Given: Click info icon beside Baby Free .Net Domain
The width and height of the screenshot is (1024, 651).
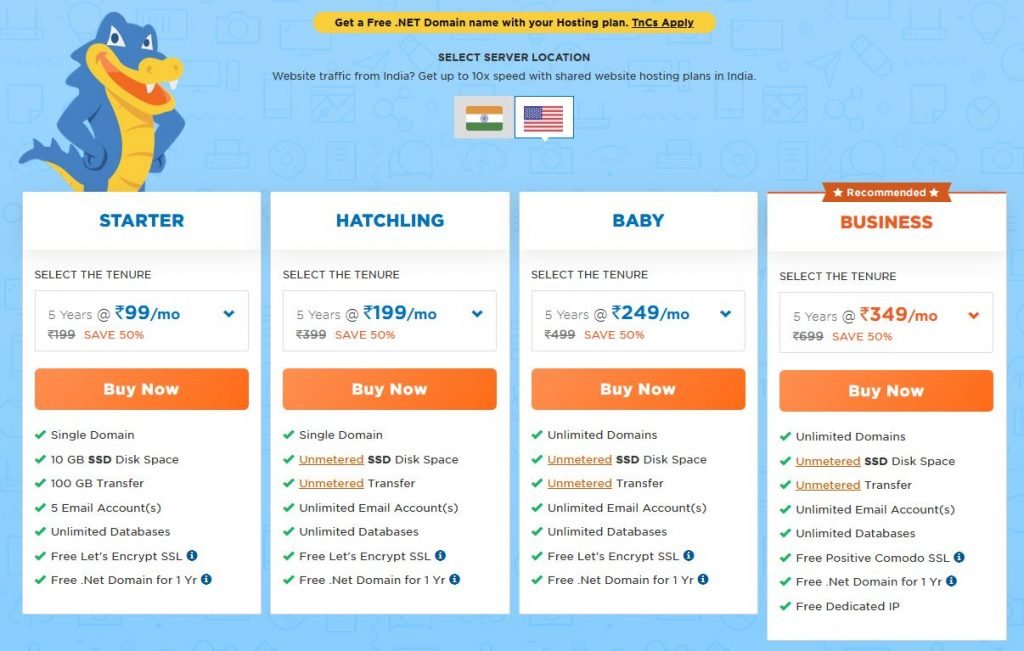Looking at the screenshot, I should point(703,579).
